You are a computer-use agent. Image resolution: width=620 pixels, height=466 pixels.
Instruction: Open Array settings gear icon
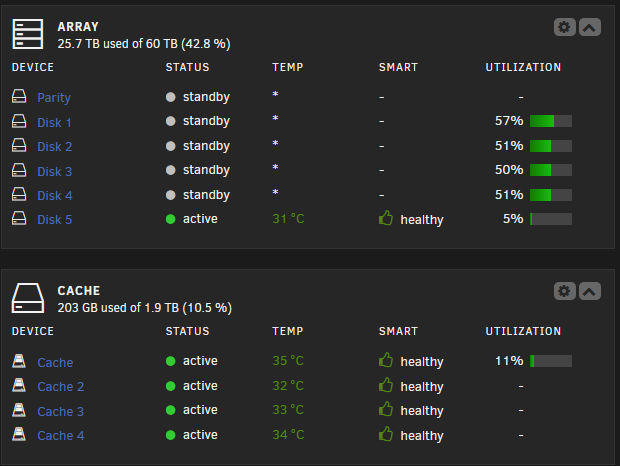(x=564, y=27)
